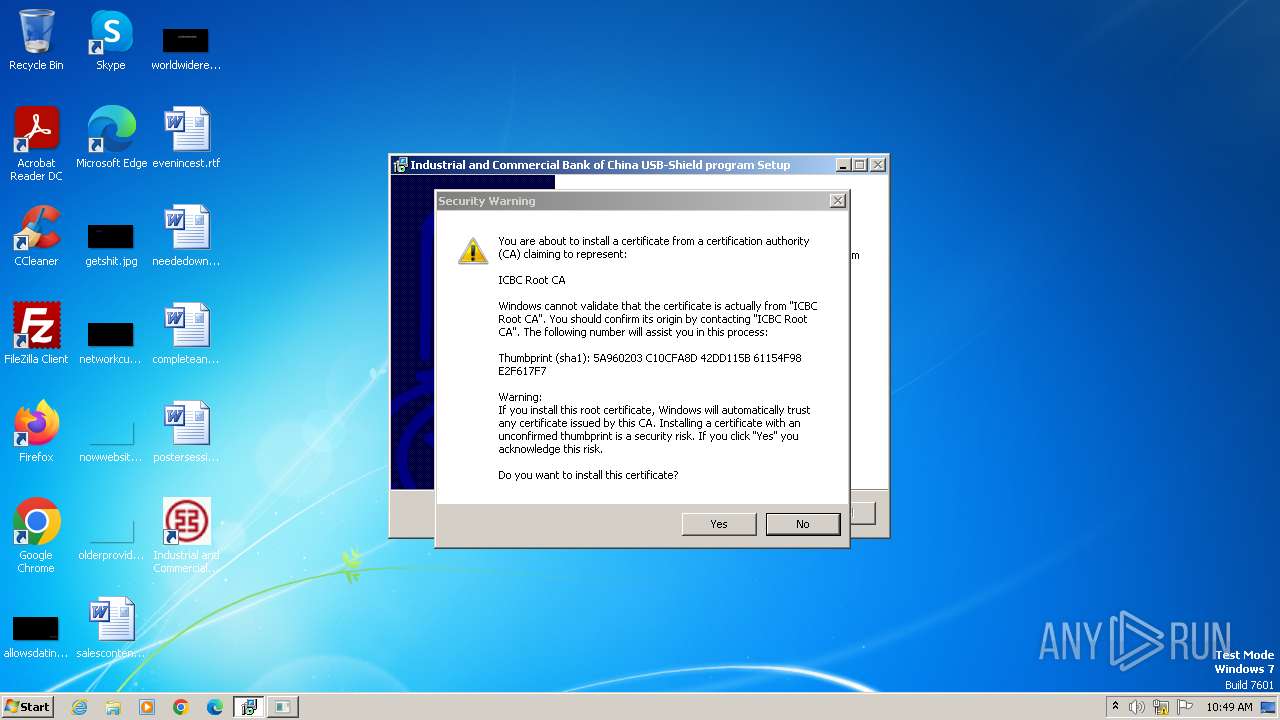Screen dimensions: 1280x720
Task: Open Edge from the taskbar
Action: point(215,707)
